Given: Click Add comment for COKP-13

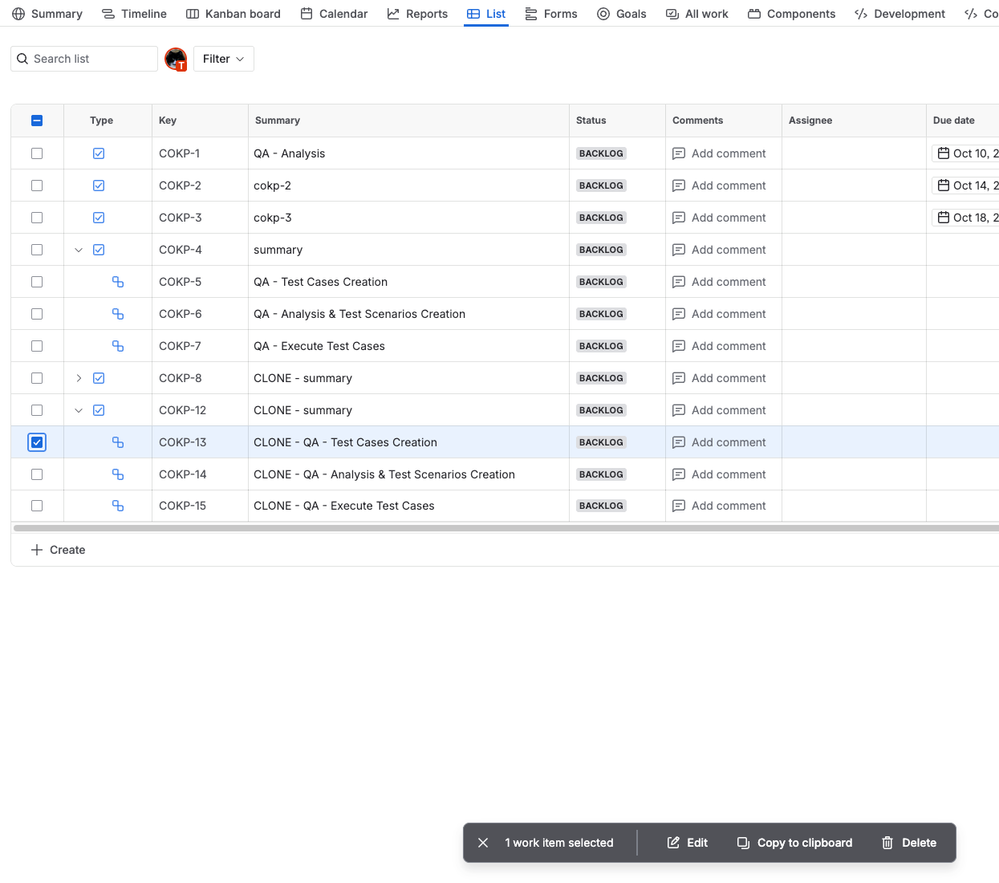Looking at the screenshot, I should tap(719, 442).
